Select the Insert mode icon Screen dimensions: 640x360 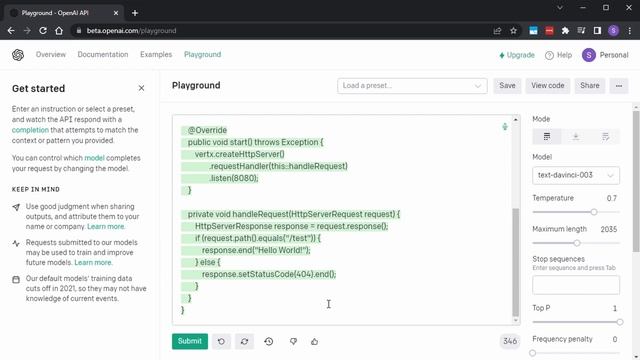(576, 136)
